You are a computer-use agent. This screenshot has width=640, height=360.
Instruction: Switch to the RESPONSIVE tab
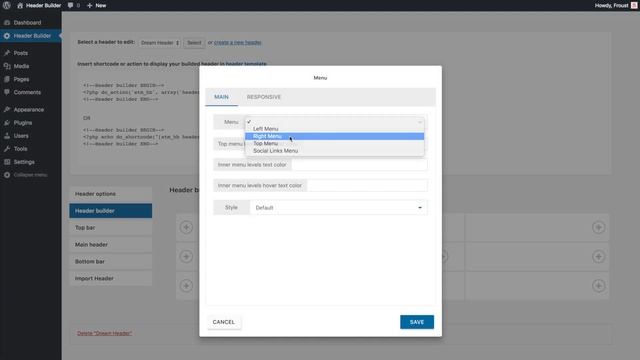264,97
